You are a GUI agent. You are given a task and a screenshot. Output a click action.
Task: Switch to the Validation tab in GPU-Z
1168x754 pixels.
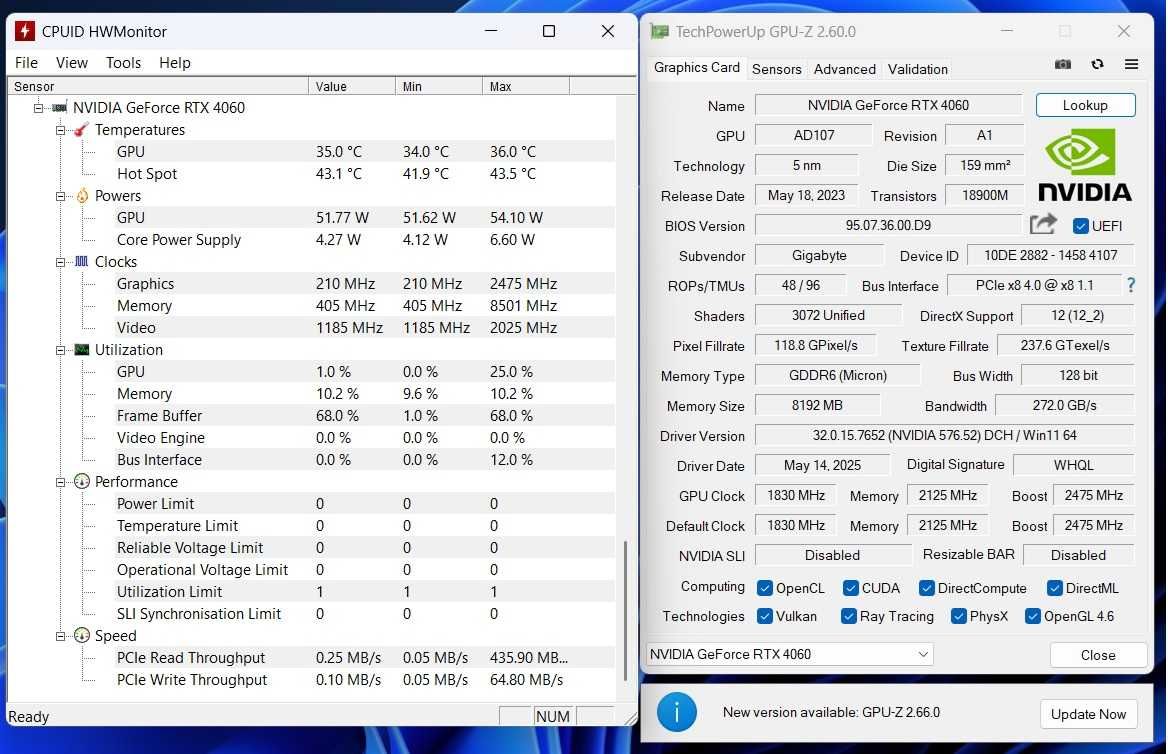tap(917, 69)
